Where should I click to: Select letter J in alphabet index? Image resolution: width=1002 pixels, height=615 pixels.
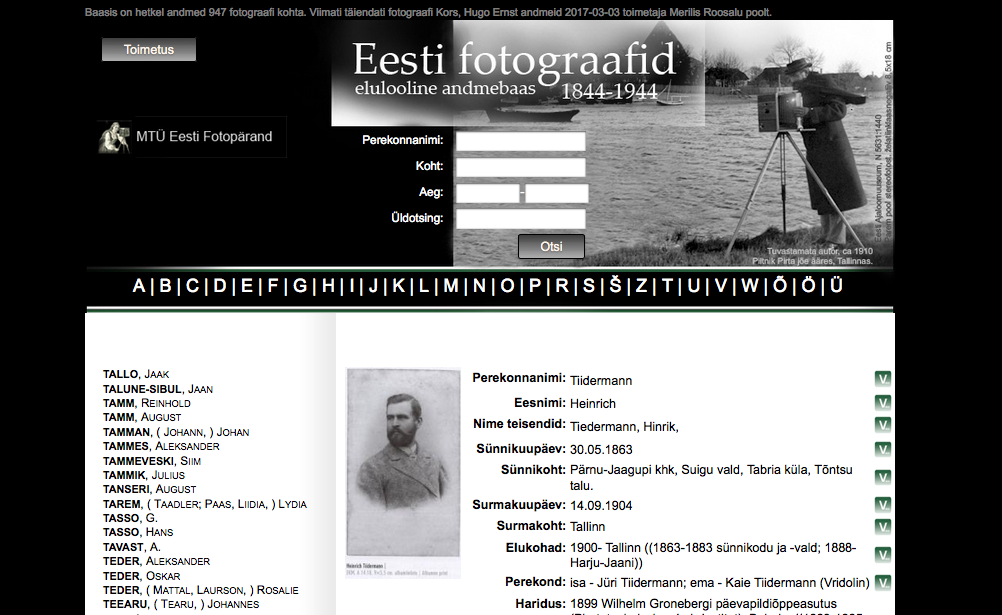(x=373, y=286)
